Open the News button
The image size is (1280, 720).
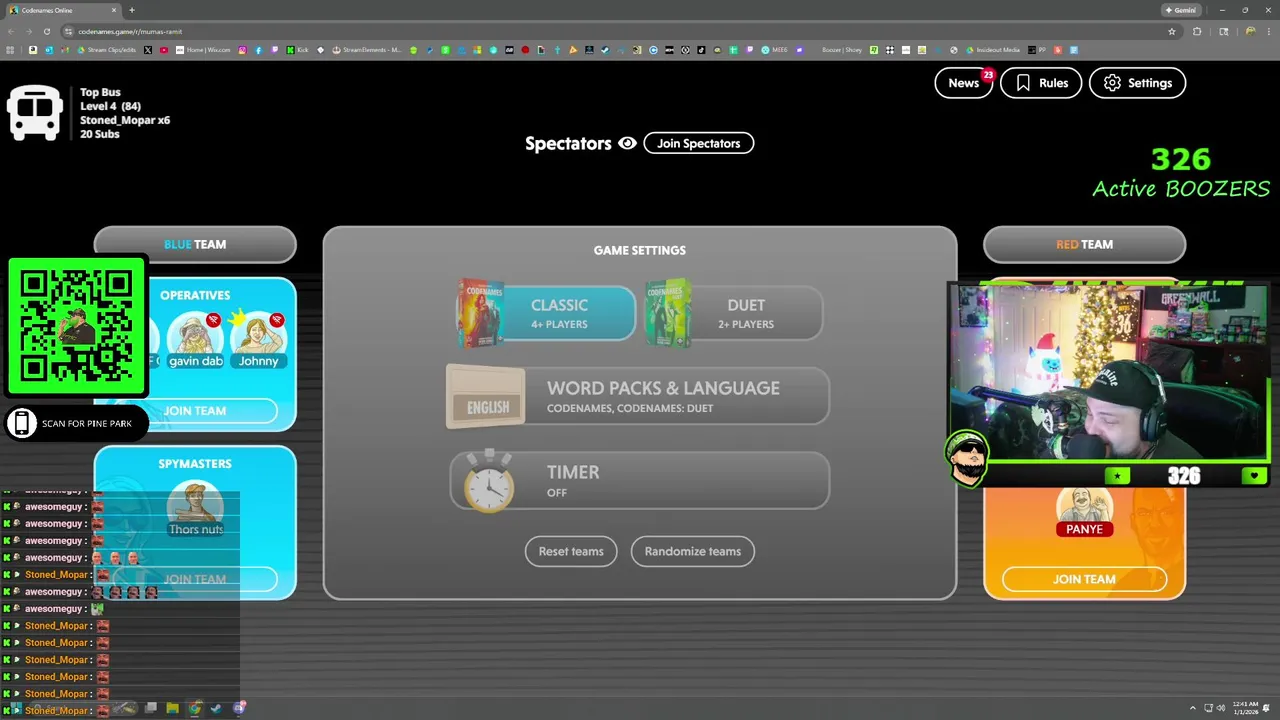click(963, 83)
